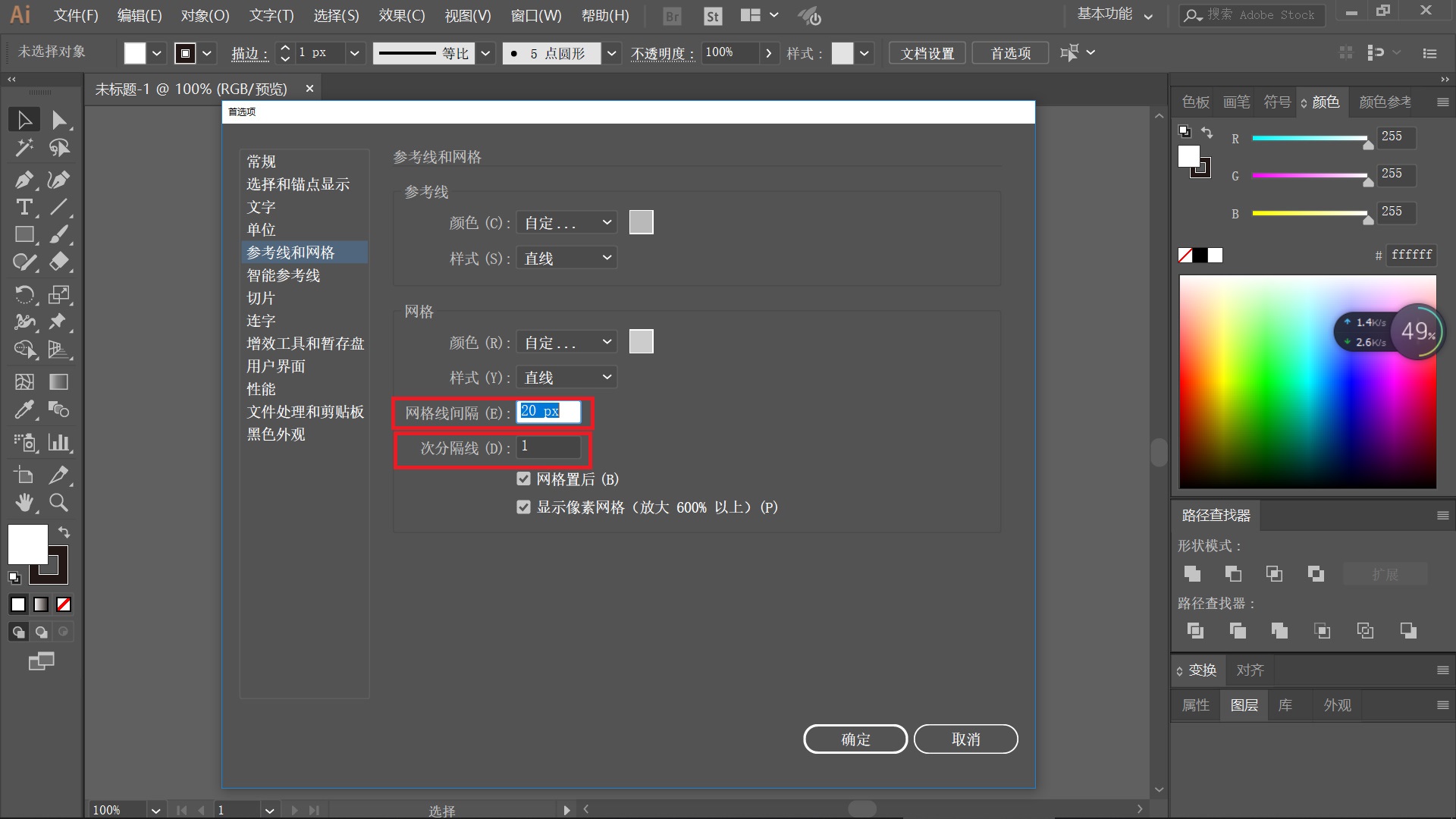
Task: Toggle the Show Pixel Grid (显示像素网格) checkbox
Action: click(x=523, y=507)
